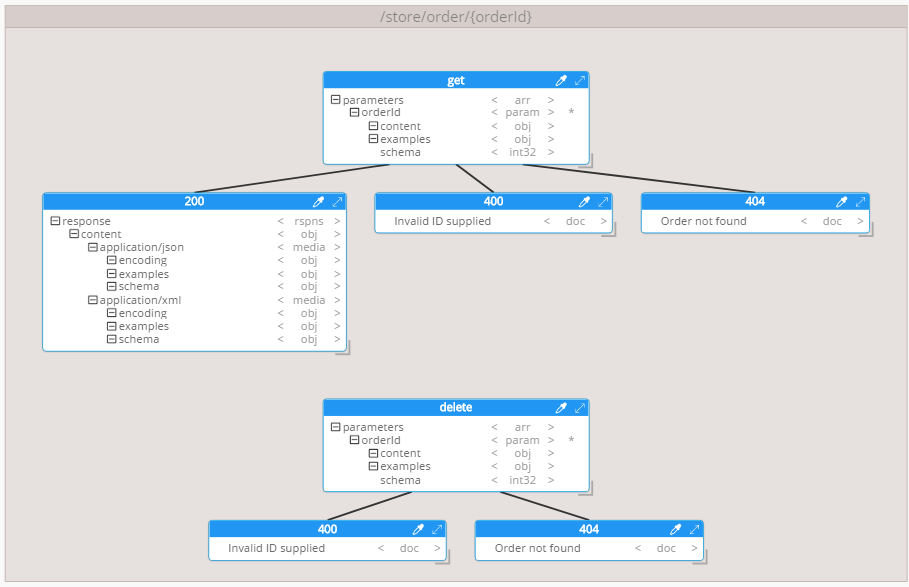Viewport: 909px width, 587px height.
Task: Click required asterisk beside delete's orderId
Action: coord(571,439)
